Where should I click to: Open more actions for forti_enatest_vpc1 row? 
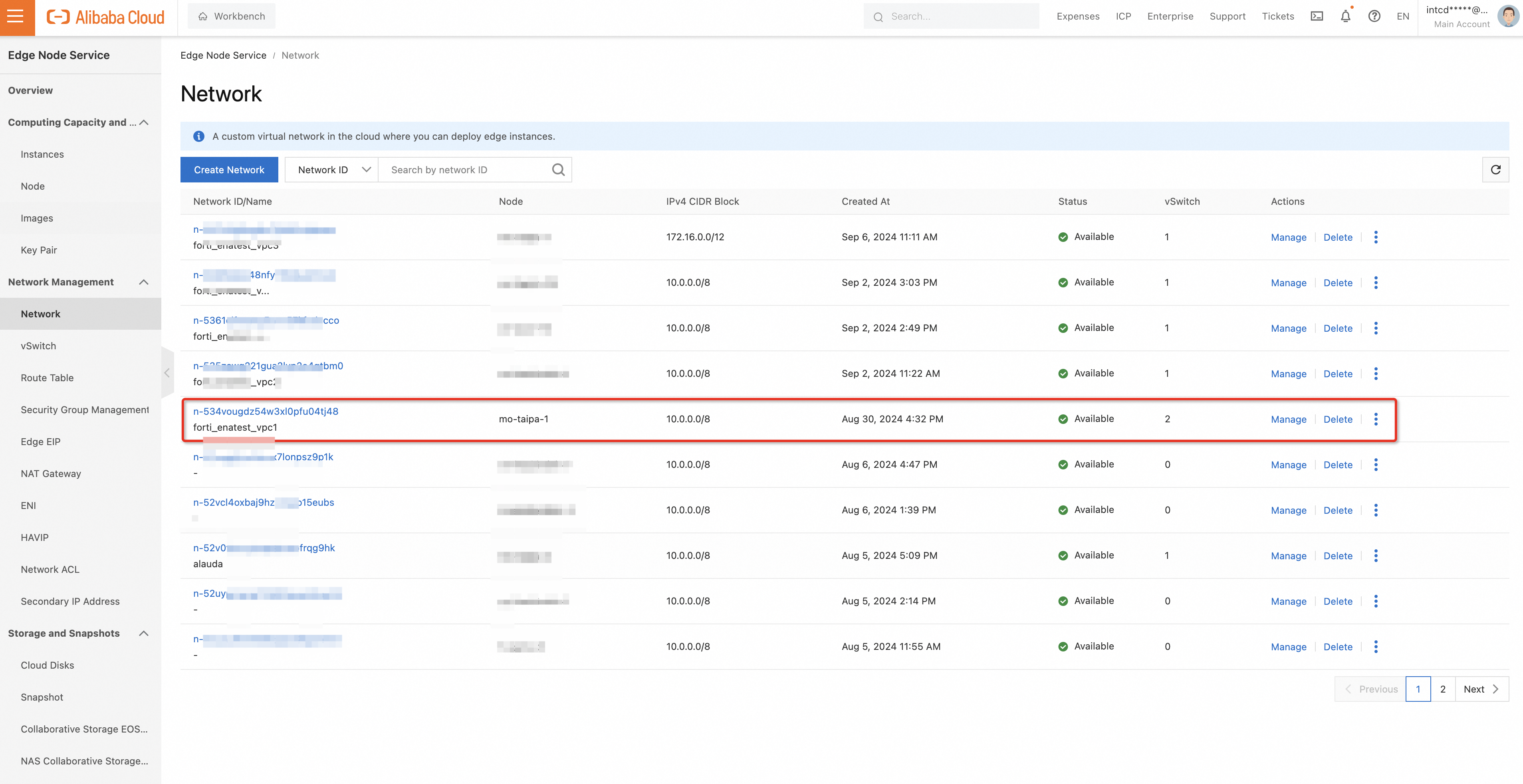click(x=1376, y=419)
